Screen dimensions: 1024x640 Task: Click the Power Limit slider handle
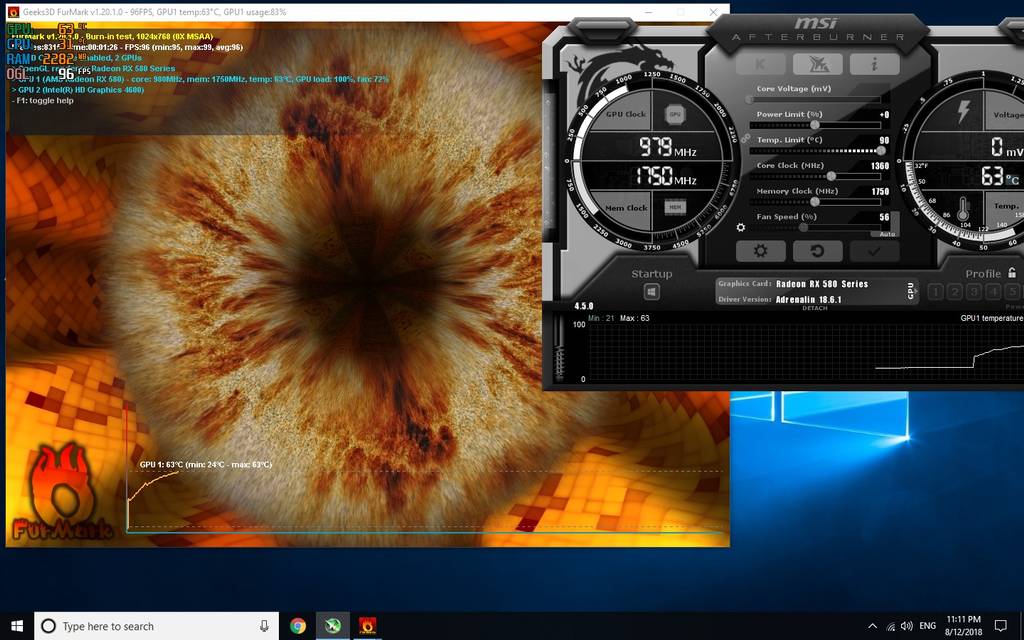coord(815,124)
